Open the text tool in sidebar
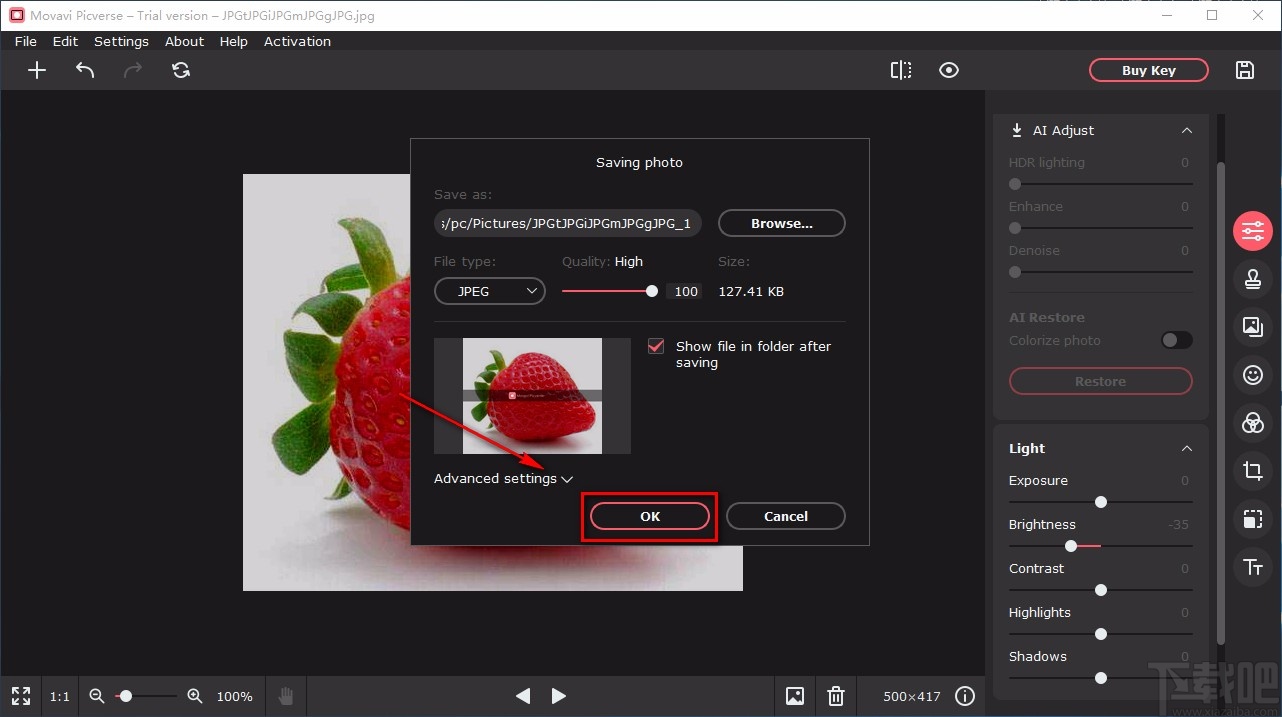Screen dimensions: 1282x717 pyautogui.click(x=1253, y=567)
